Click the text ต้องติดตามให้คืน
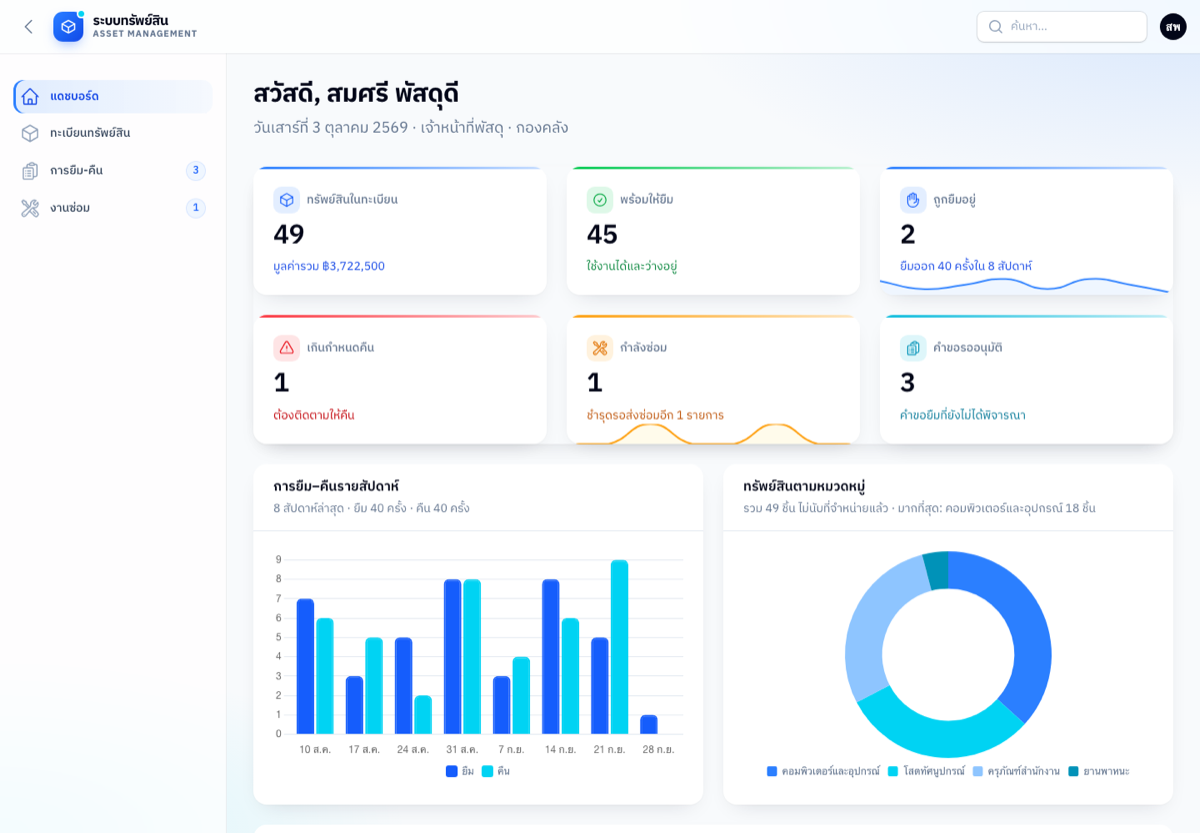The height and width of the screenshot is (833, 1200). pos(314,414)
